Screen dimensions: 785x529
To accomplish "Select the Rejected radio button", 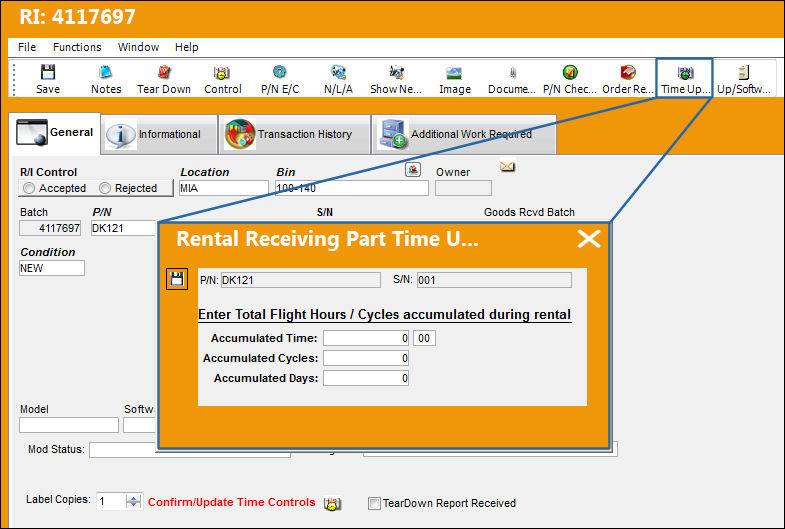I will 105,188.
